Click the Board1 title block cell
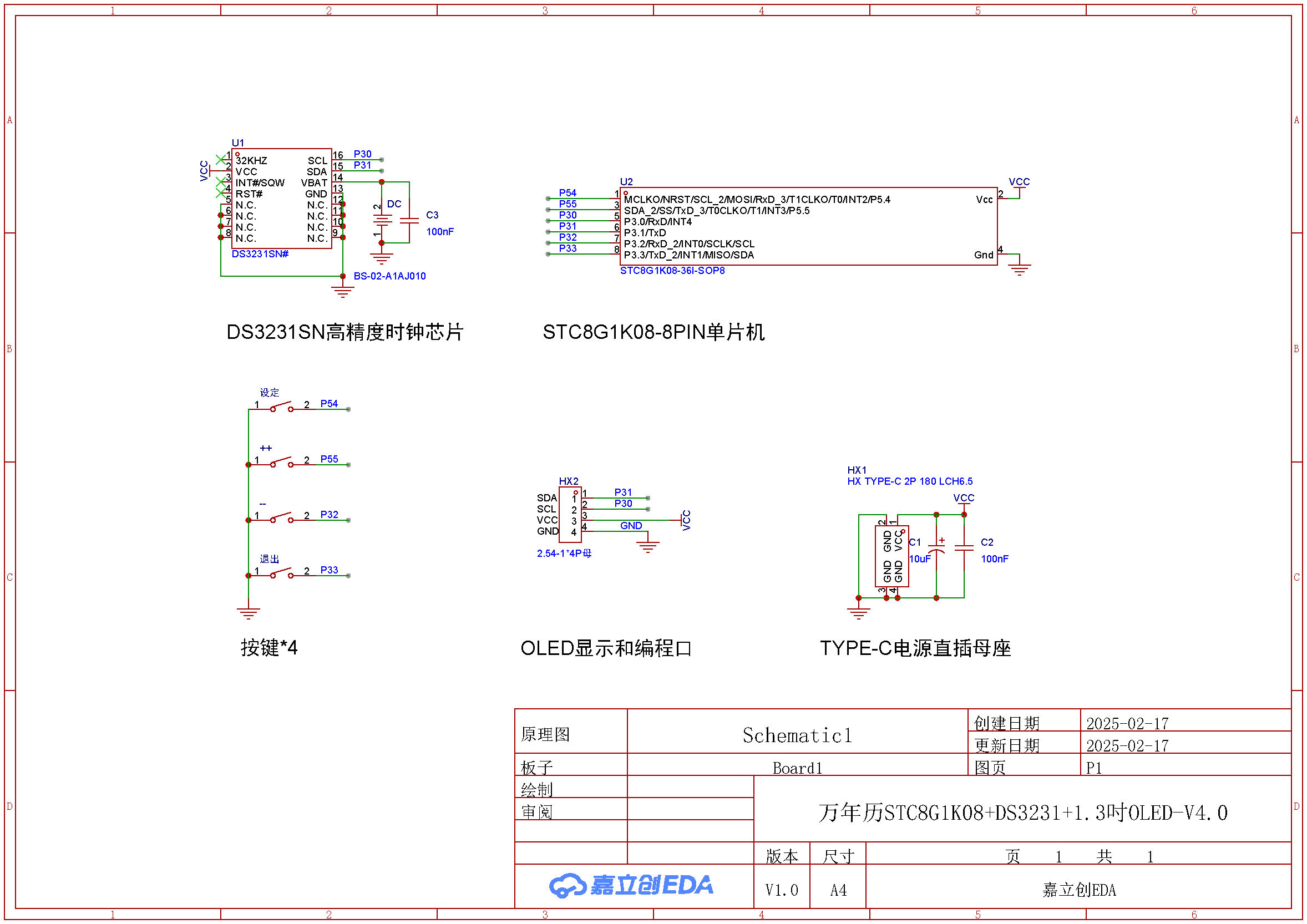Image resolution: width=1307 pixels, height=924 pixels. click(798, 765)
